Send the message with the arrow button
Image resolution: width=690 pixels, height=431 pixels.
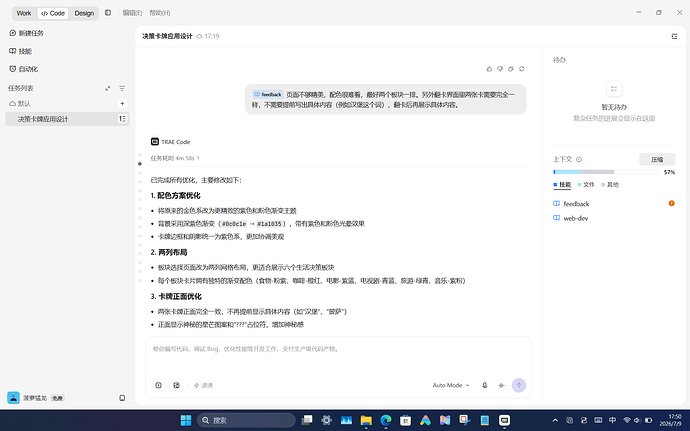click(519, 385)
